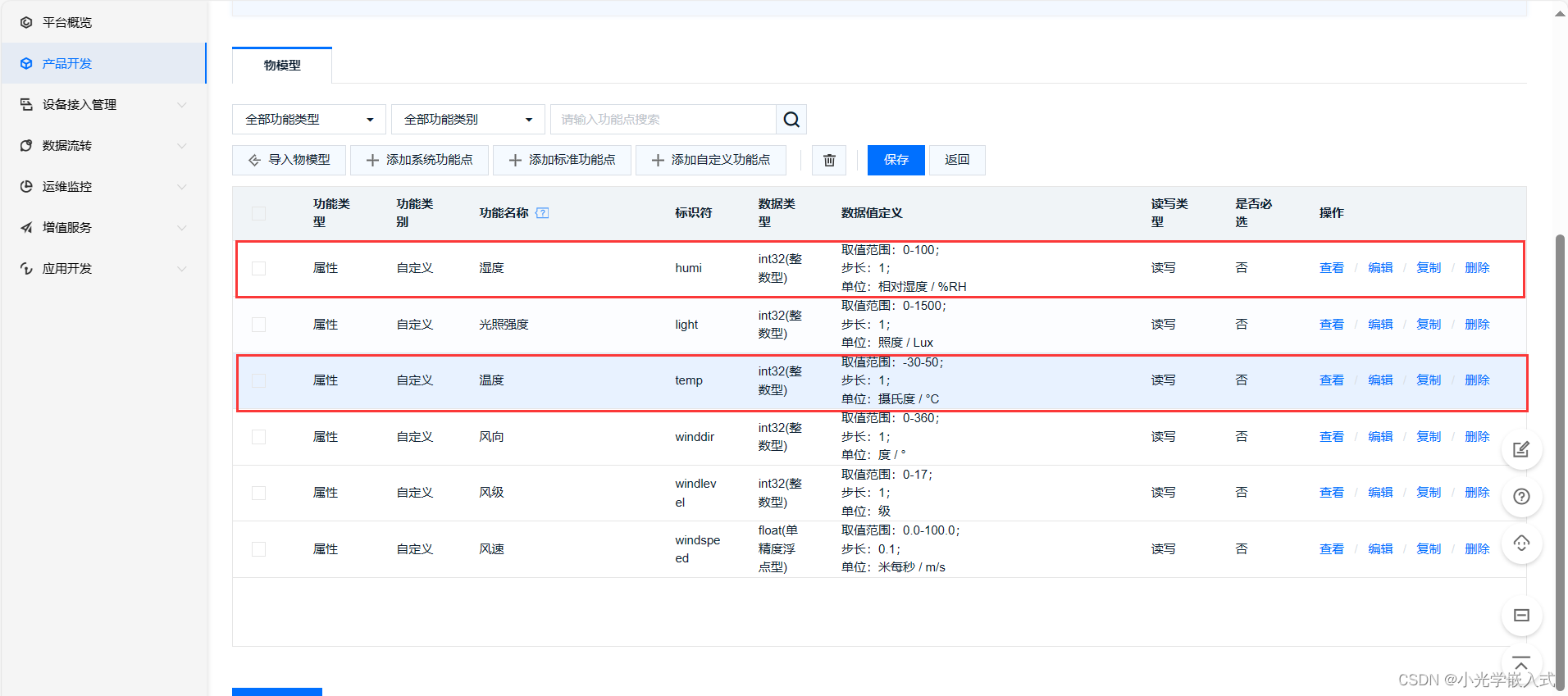1568x696 pixels.
Task: Focus the 请输入功能点搜索 search field
Action: coord(663,120)
